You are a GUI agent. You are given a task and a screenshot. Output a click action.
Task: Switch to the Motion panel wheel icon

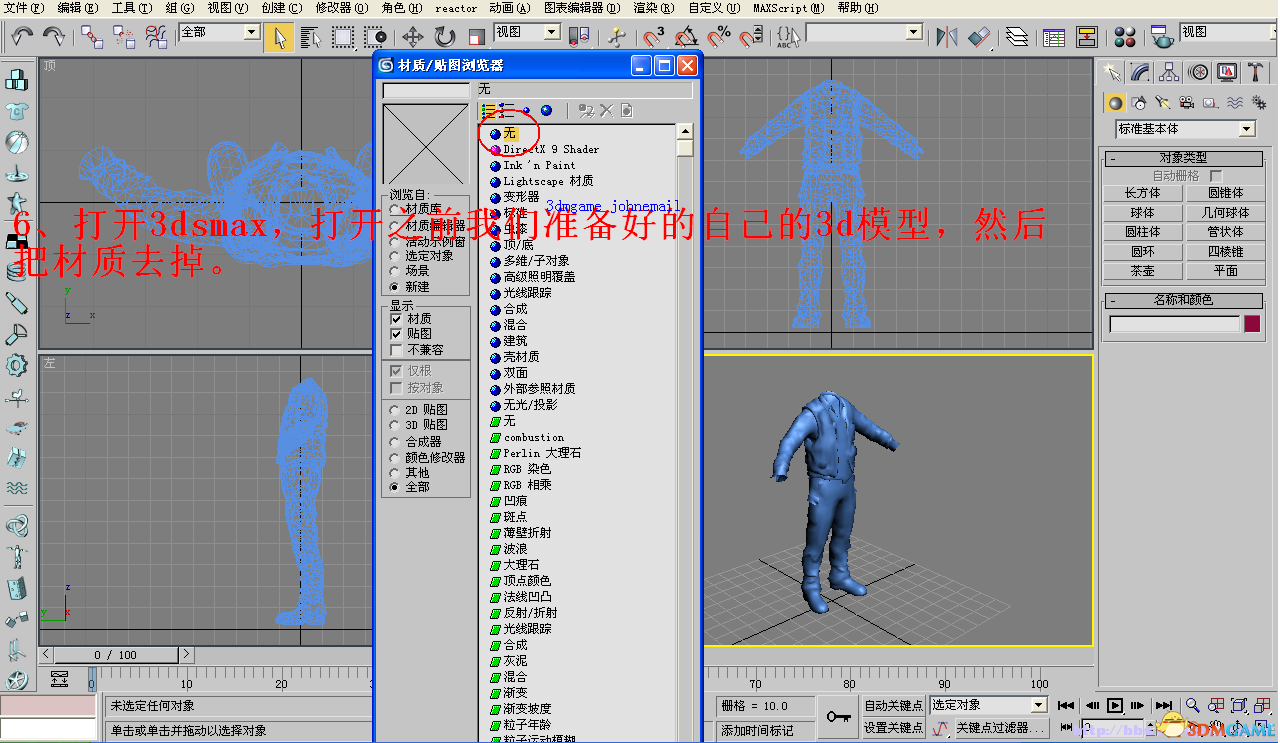click(1199, 72)
